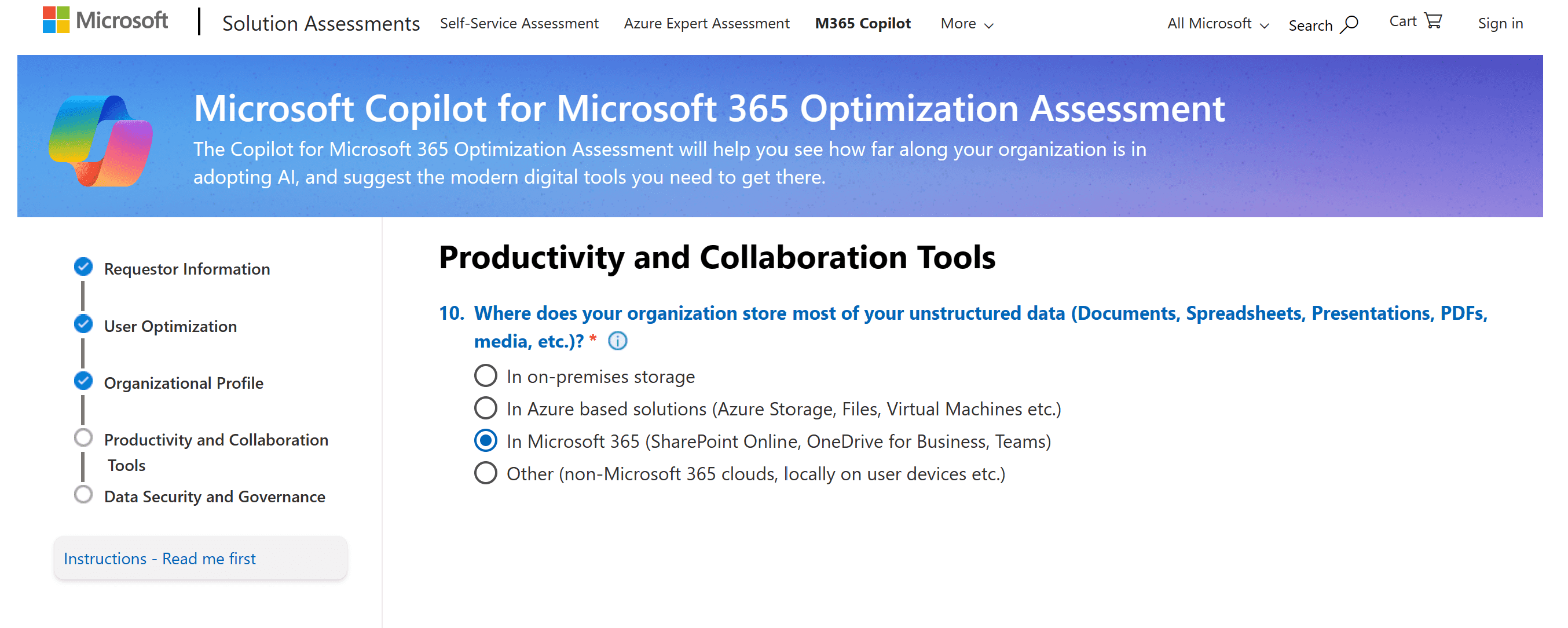Click the Copilot logo in the banner
Image resolution: width=1568 pixels, height=628 pixels.
[x=101, y=141]
